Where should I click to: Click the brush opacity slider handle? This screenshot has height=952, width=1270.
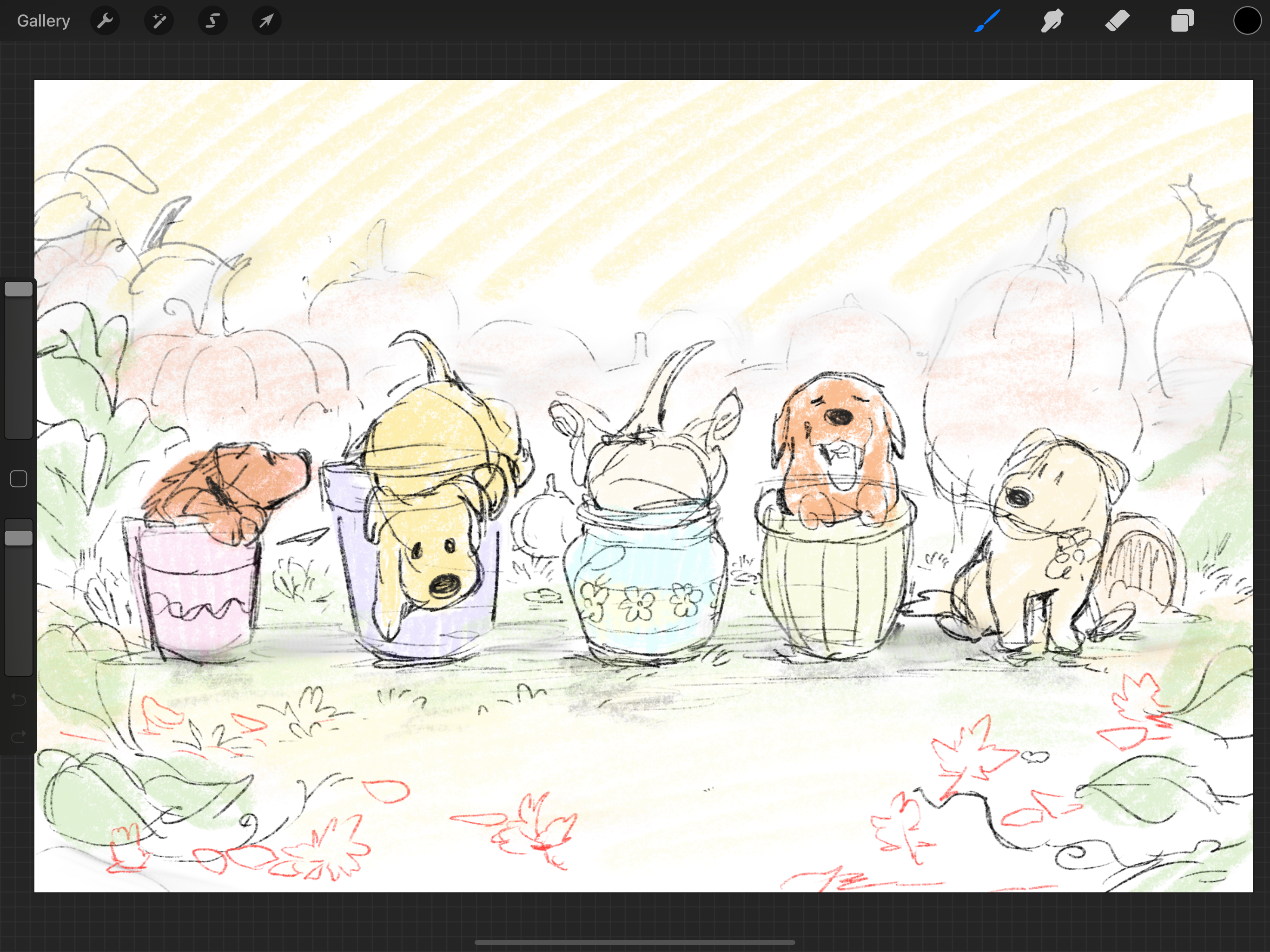click(x=19, y=538)
